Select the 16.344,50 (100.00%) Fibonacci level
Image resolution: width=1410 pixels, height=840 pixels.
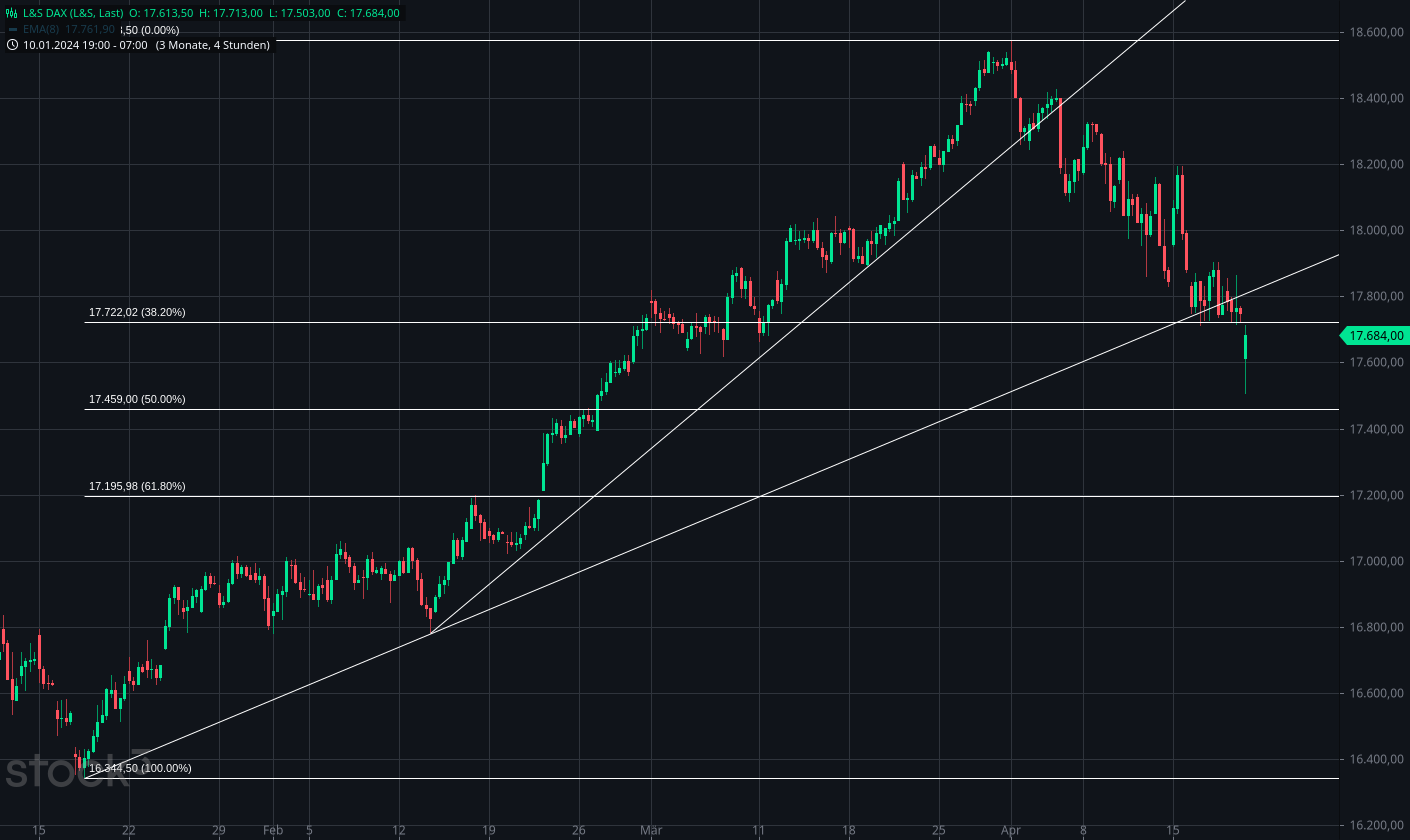pyautogui.click(x=140, y=768)
